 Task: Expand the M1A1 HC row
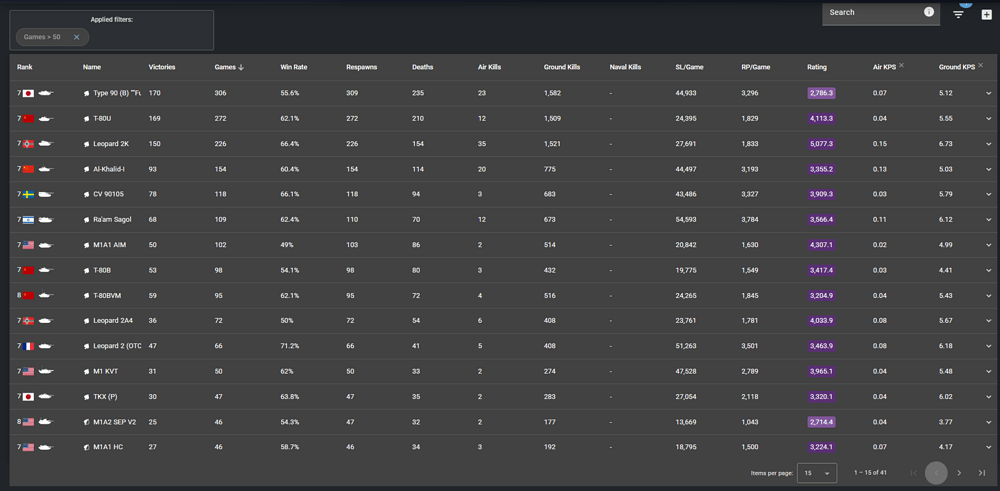988,447
